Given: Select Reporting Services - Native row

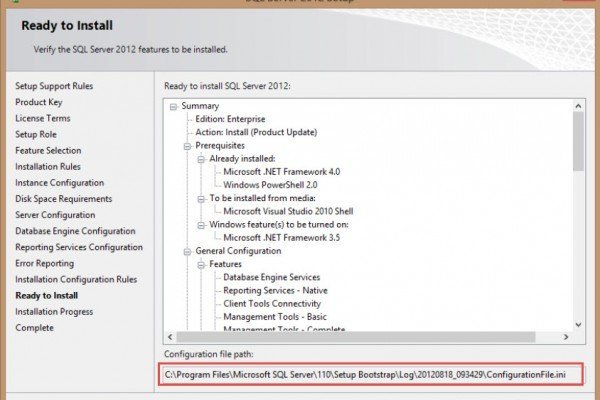Looking at the screenshot, I should (x=276, y=291).
